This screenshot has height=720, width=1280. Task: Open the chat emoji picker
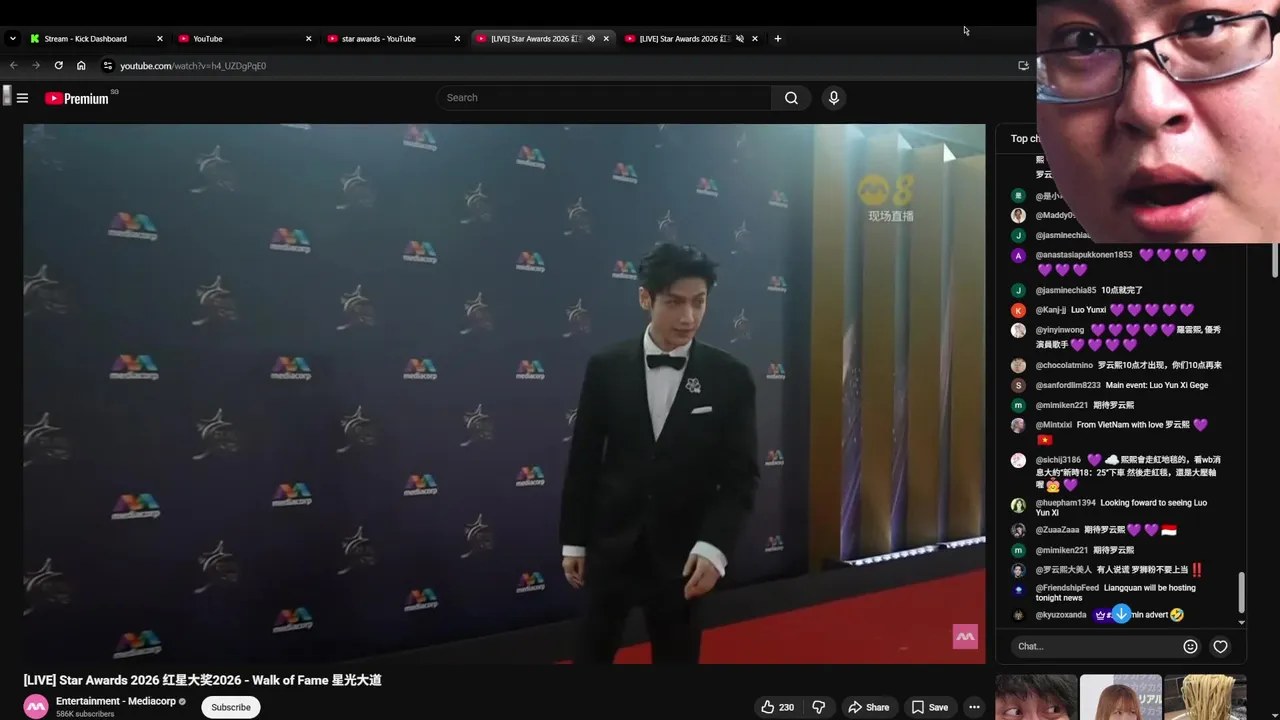pyautogui.click(x=1190, y=646)
